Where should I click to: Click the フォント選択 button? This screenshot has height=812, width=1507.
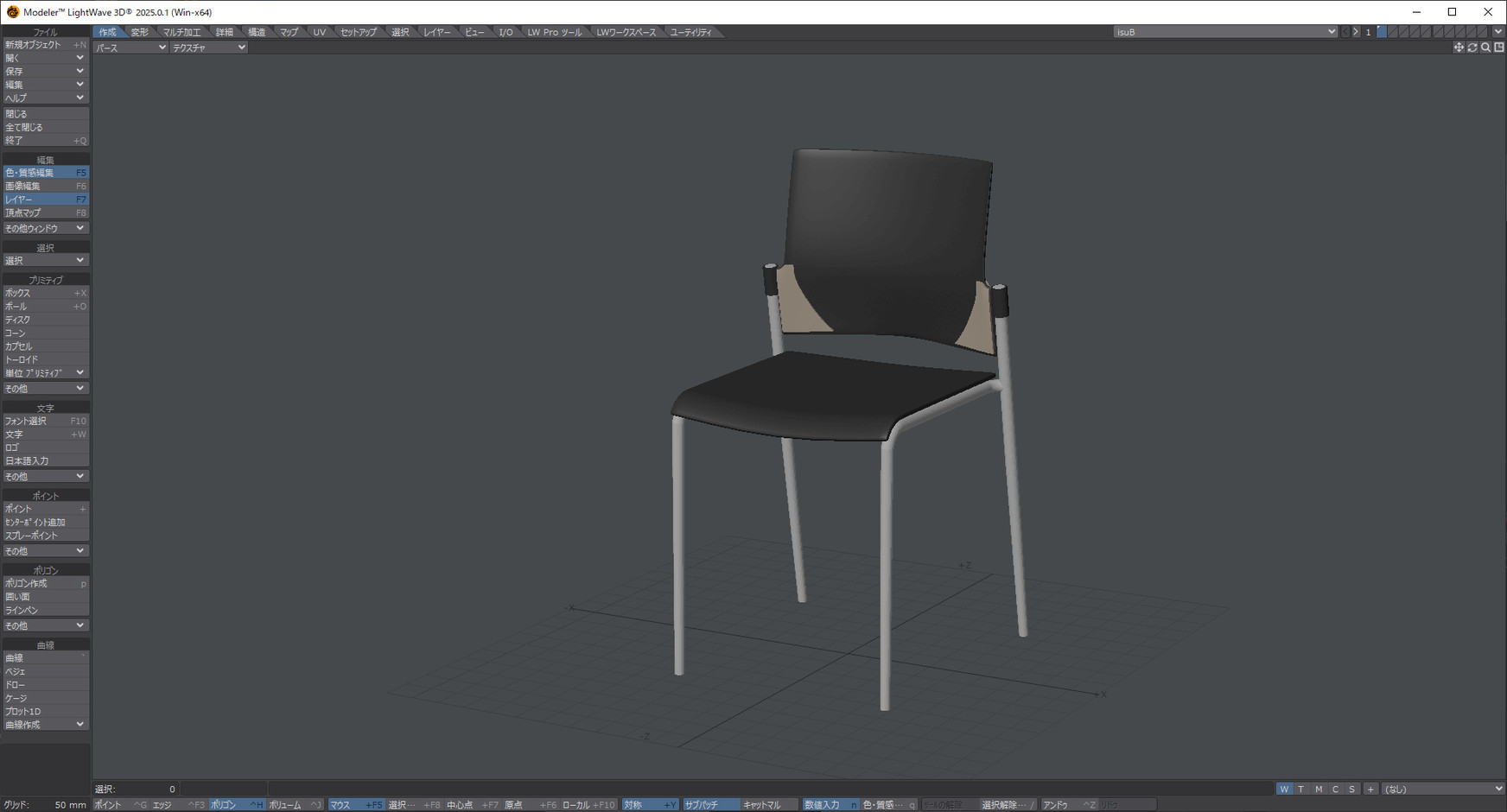point(45,421)
